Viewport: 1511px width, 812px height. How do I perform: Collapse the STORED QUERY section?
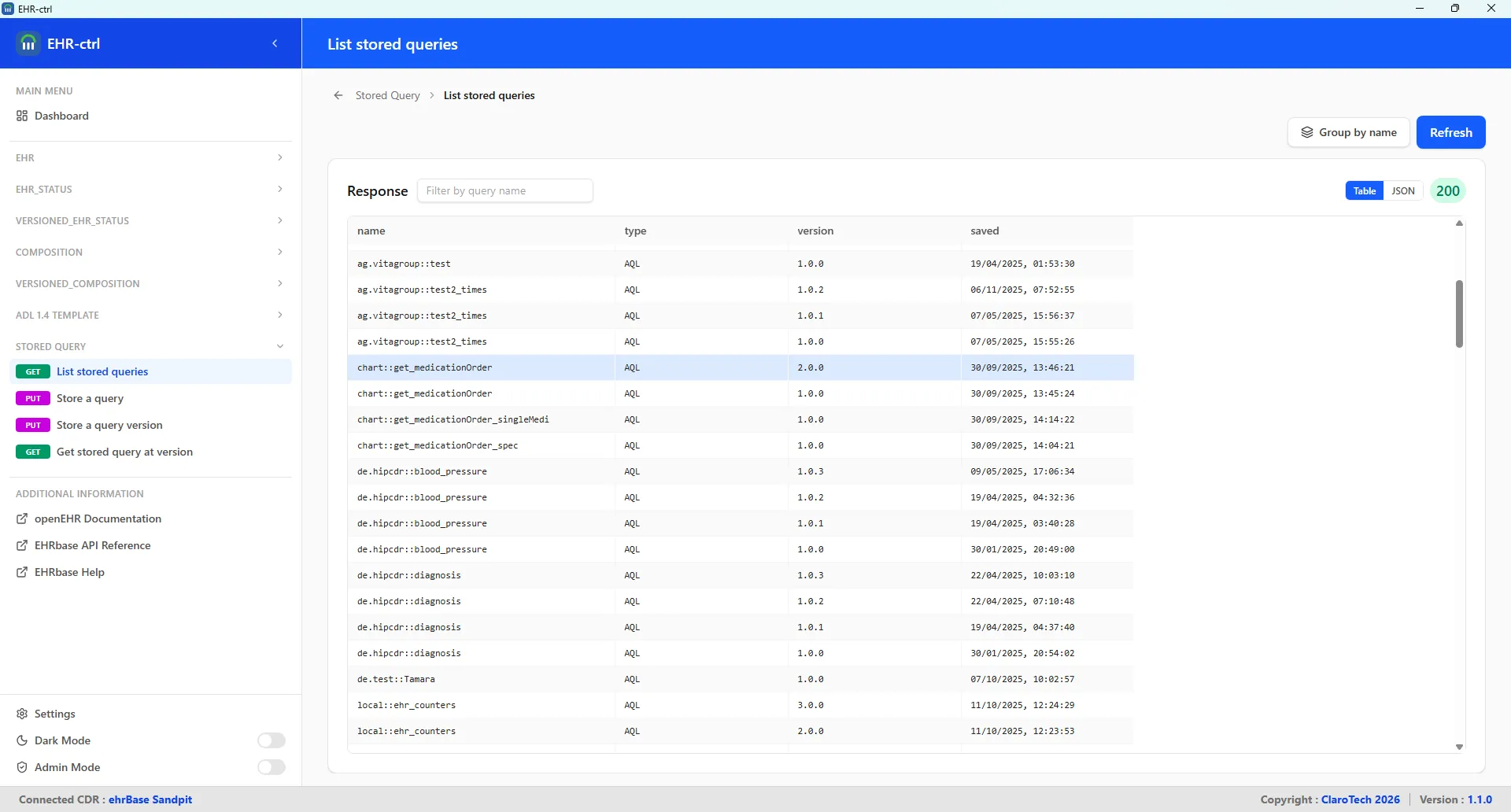pos(150,346)
